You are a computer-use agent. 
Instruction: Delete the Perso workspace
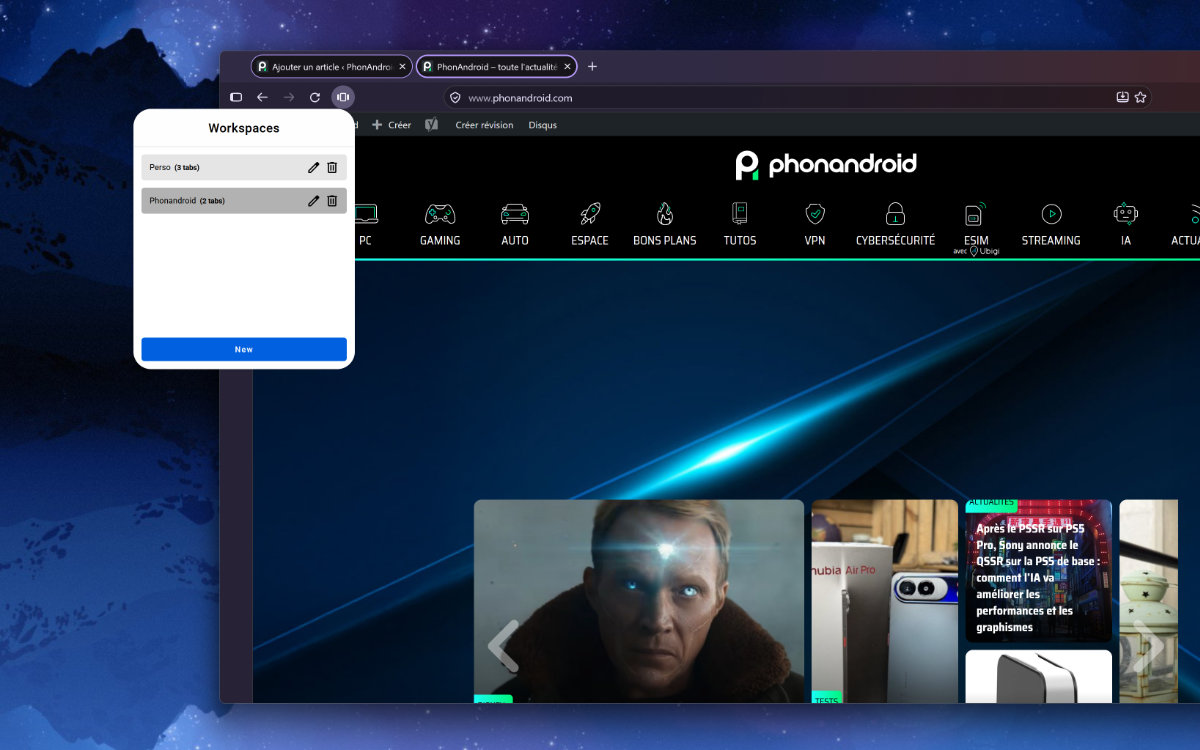point(332,167)
